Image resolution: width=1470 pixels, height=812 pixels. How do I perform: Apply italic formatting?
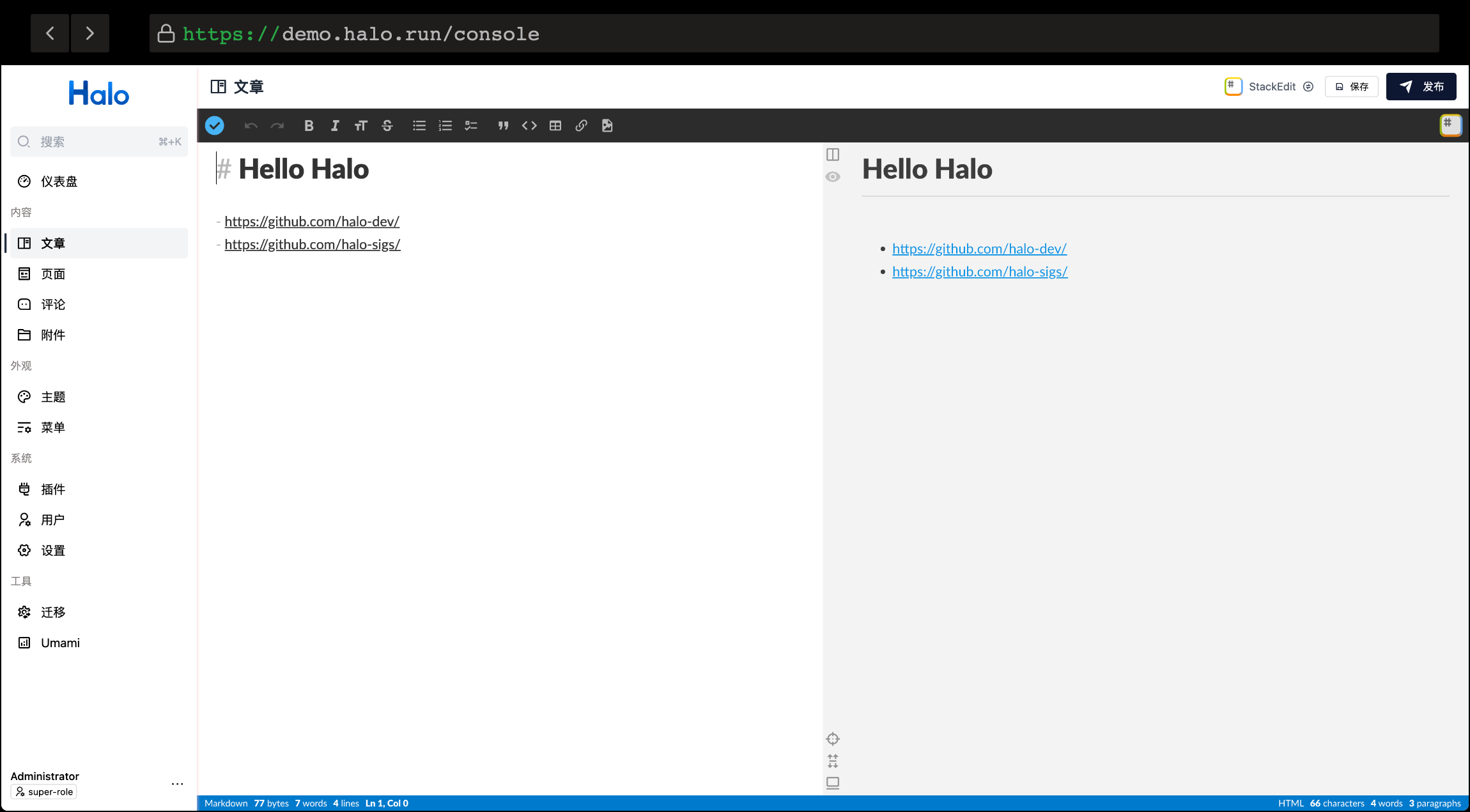pyautogui.click(x=335, y=126)
